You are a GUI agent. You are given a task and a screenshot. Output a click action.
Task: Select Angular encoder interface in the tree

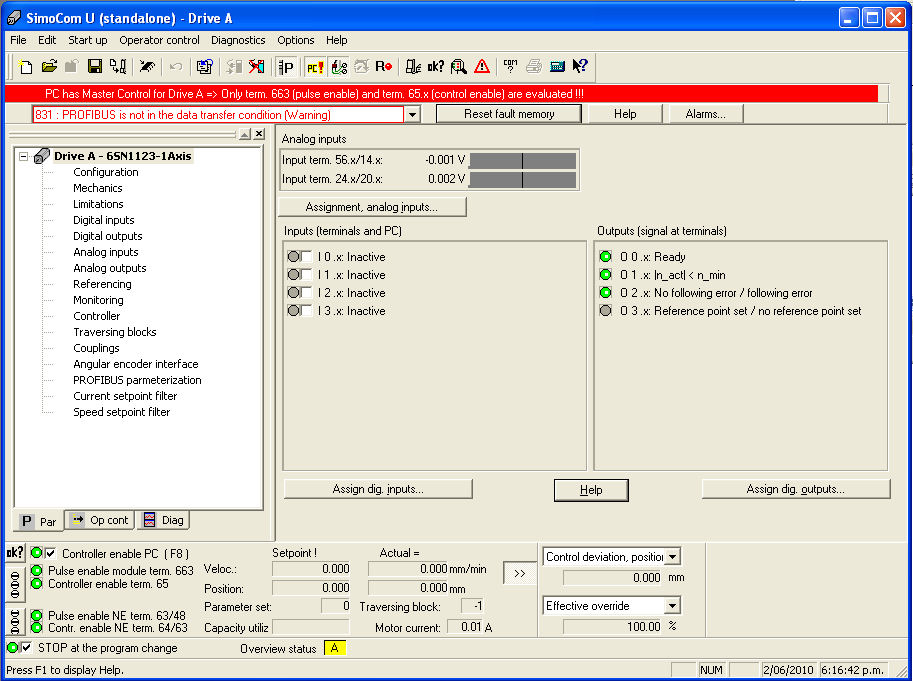coord(136,364)
